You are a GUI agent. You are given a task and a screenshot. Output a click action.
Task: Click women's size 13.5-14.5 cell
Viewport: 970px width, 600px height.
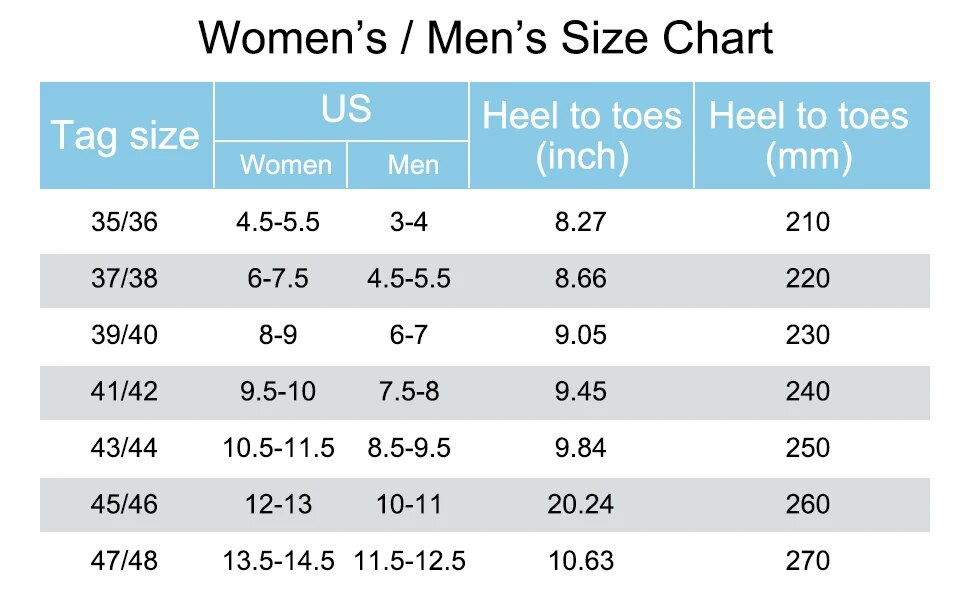click(278, 561)
